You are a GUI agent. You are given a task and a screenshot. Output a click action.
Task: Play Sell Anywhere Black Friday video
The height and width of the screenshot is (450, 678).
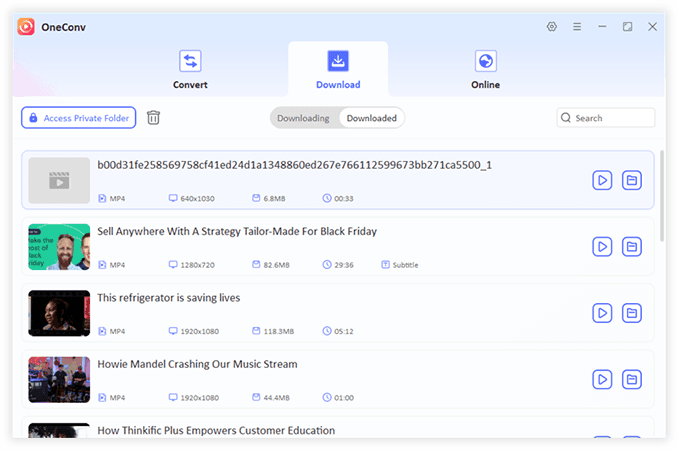point(602,247)
